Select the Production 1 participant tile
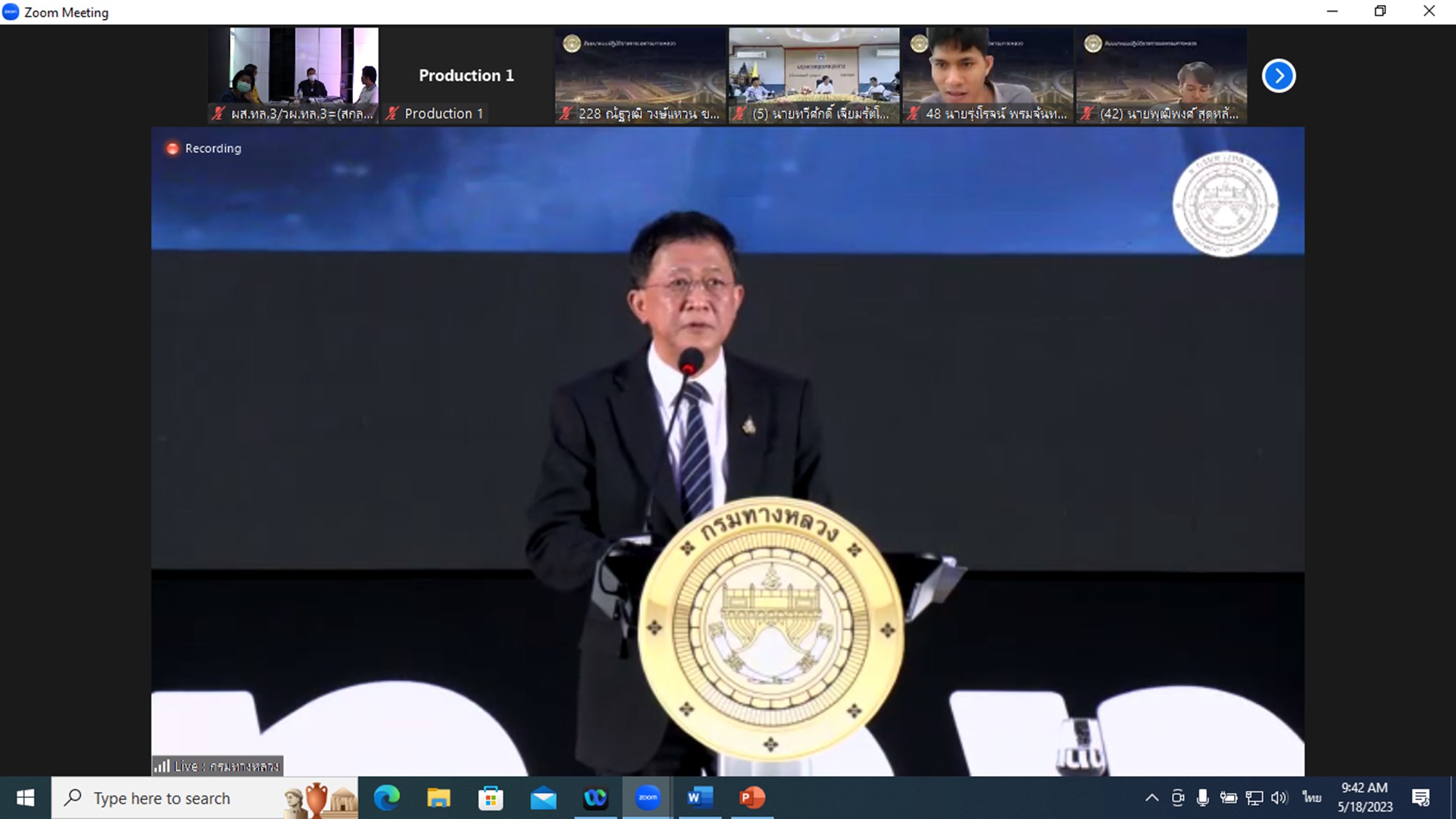Viewport: 1456px width, 819px height. 466,76
